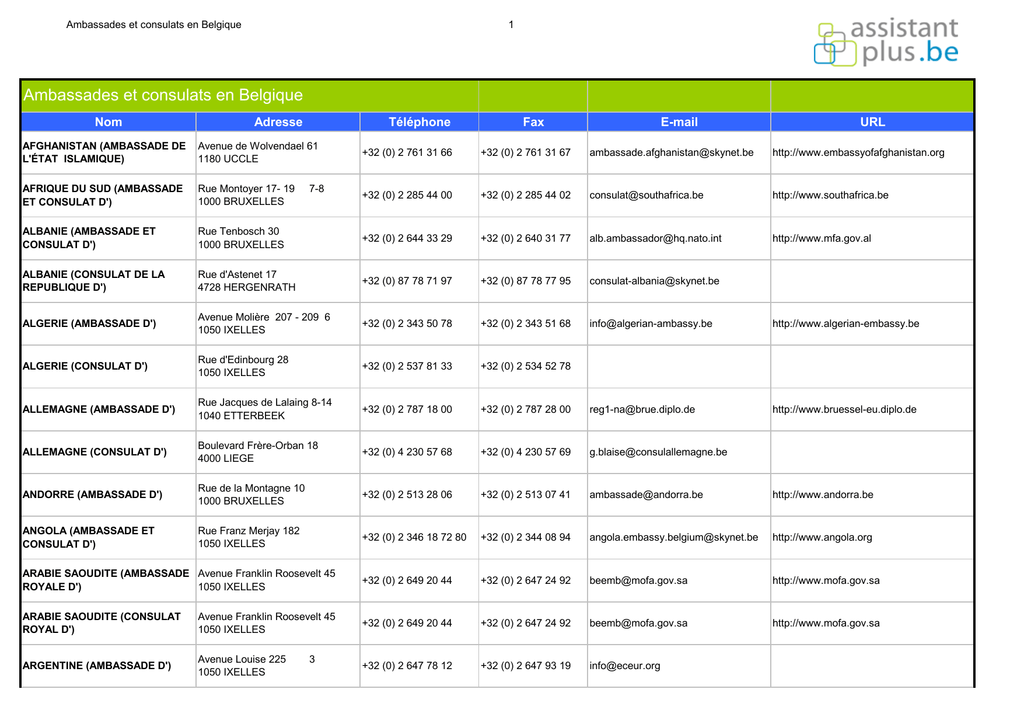Screen dimensions: 1024x724
Task: Click email g.blaise@consulallemagne.be
Action: [x=658, y=452]
